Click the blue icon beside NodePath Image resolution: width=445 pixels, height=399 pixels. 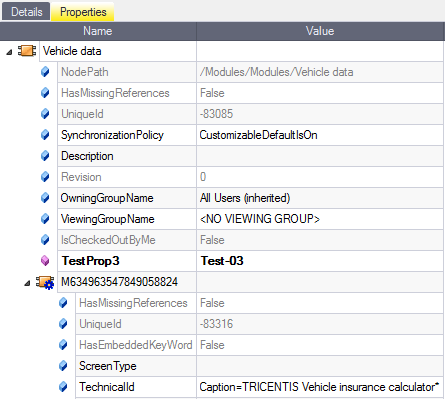pyautogui.click(x=45, y=72)
